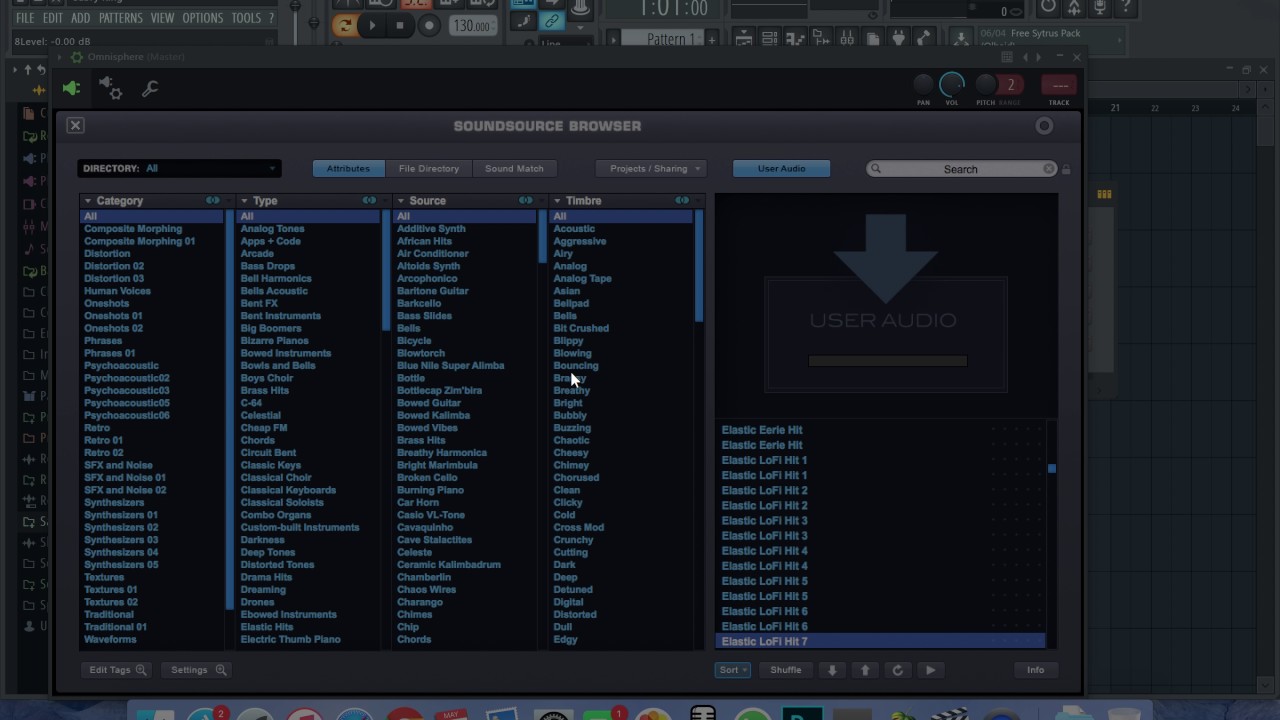1280x720 pixels.
Task: Click the VOL knob
Action: click(x=952, y=85)
